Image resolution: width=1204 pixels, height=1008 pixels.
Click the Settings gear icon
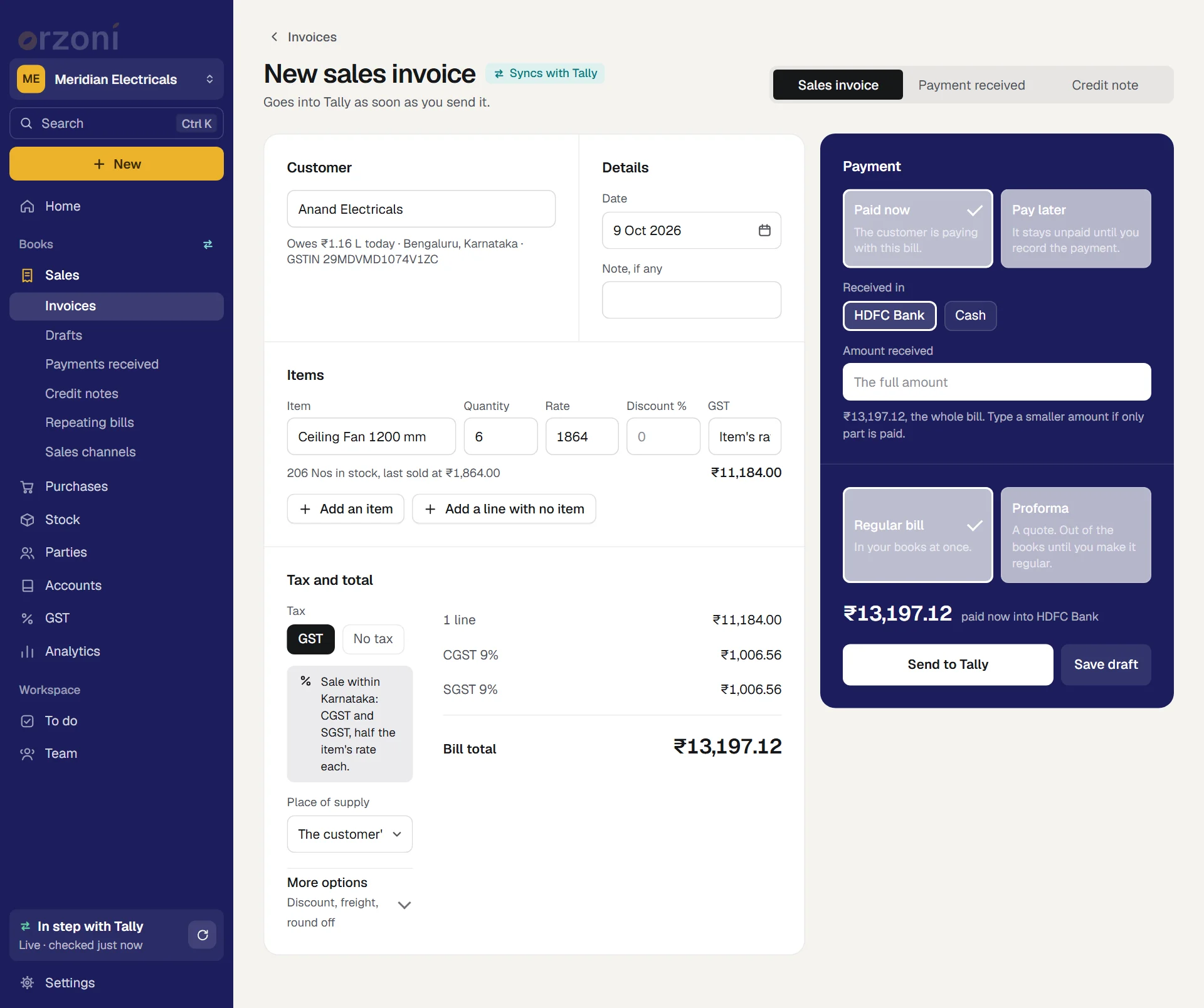(x=27, y=983)
